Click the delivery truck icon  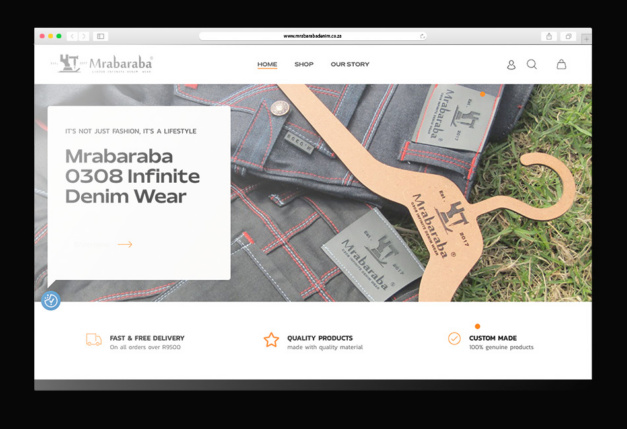[x=94, y=339]
